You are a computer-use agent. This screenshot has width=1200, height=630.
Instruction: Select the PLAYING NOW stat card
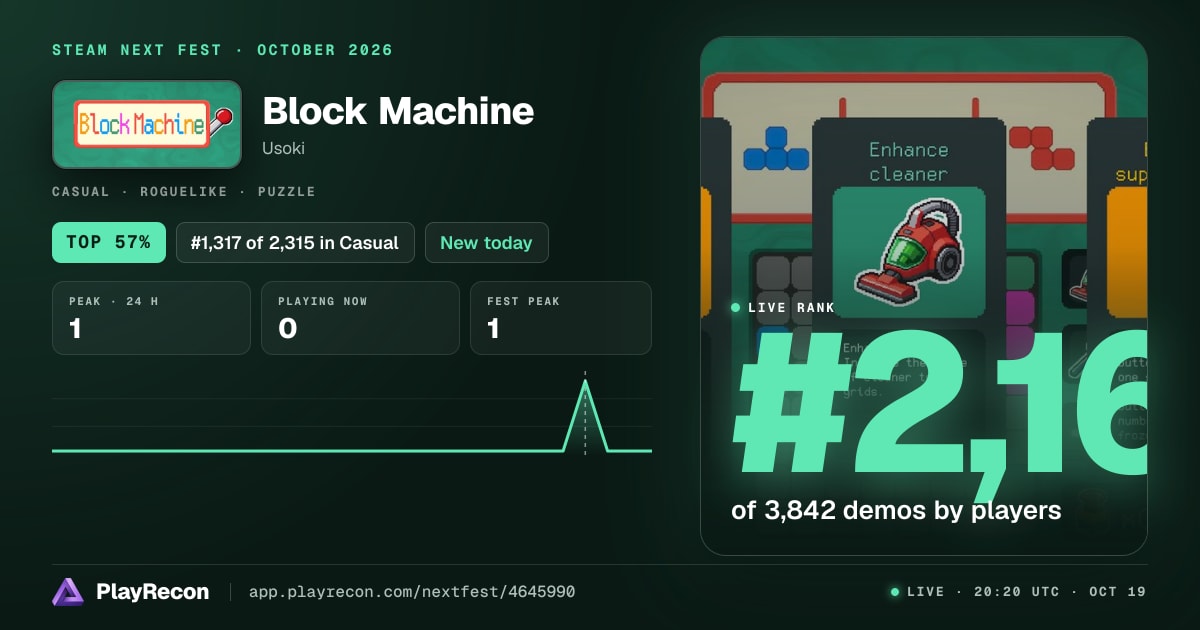coord(360,318)
